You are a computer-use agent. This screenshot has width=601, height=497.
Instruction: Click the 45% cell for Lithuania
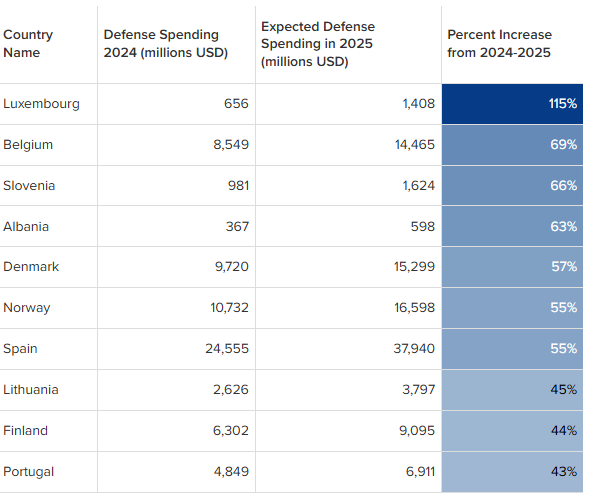(x=512, y=390)
